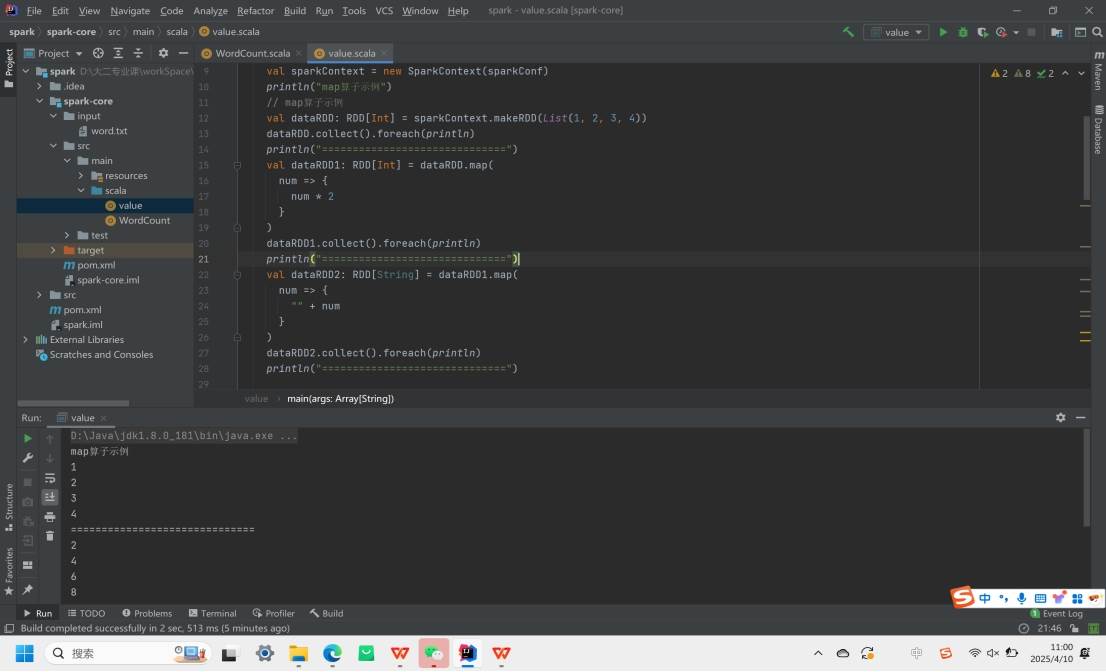Image resolution: width=1106 pixels, height=672 pixels.
Task: Click the layout icon in the Run panel sidebar
Action: tap(28, 565)
